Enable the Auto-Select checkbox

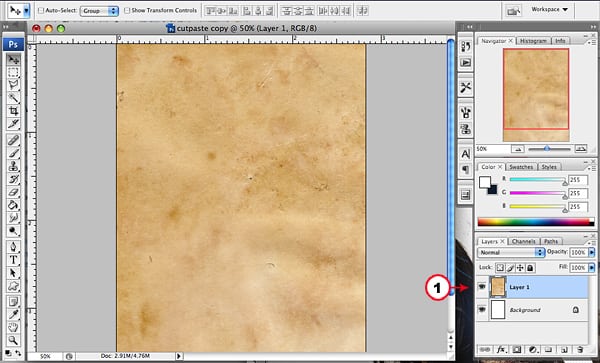pos(41,11)
